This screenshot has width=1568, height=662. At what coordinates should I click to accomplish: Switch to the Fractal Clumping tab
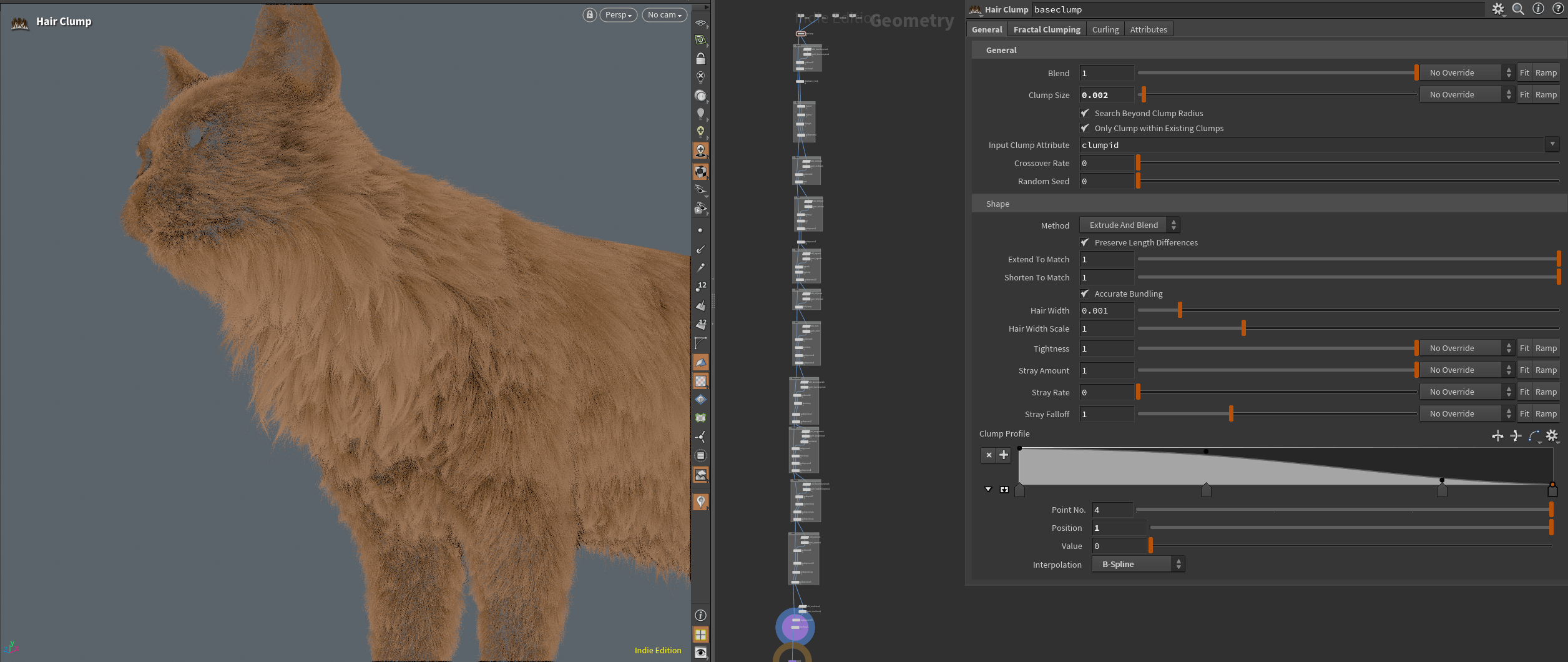(x=1046, y=29)
